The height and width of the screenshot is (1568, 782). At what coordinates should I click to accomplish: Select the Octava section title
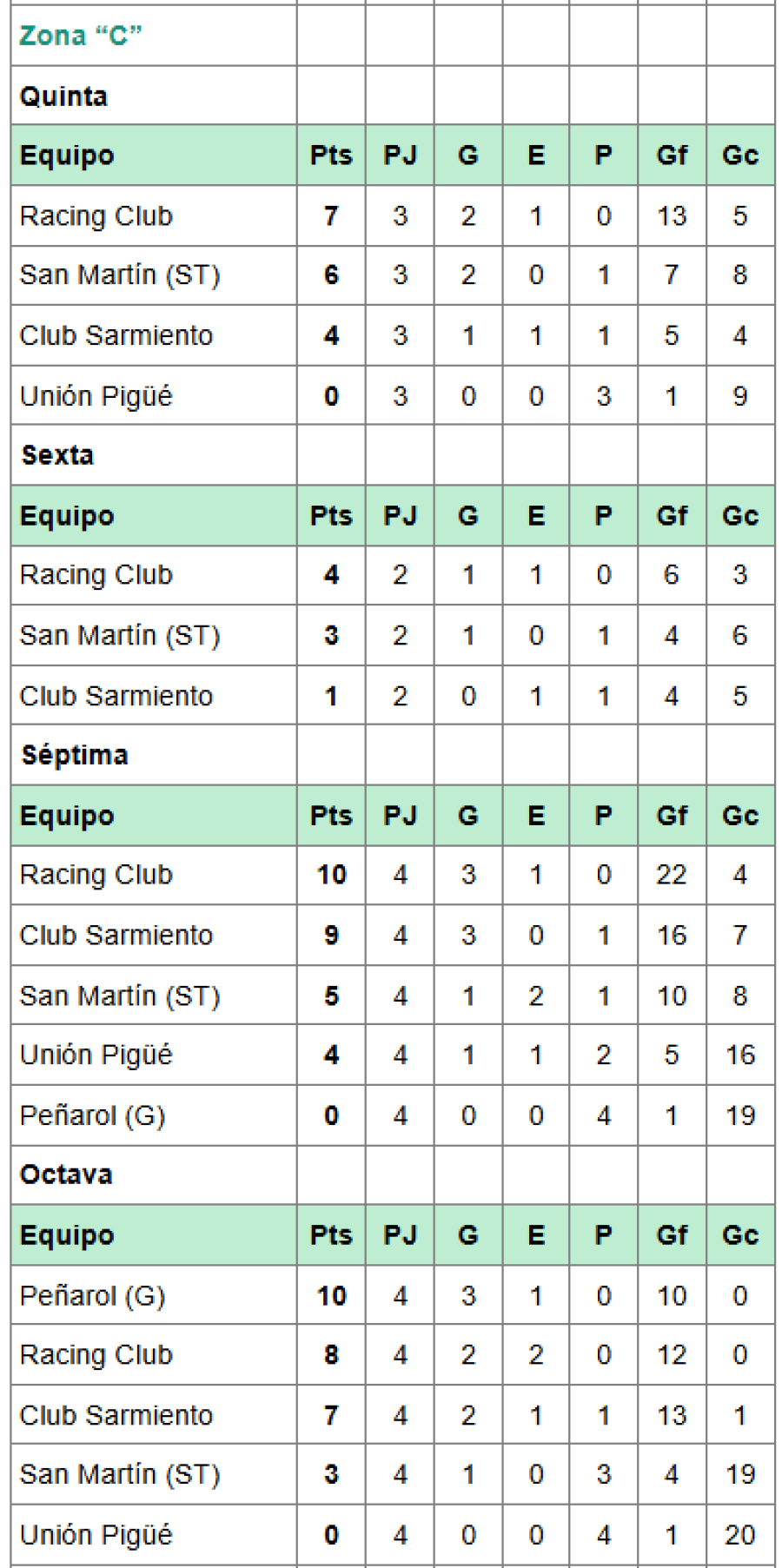66,1175
